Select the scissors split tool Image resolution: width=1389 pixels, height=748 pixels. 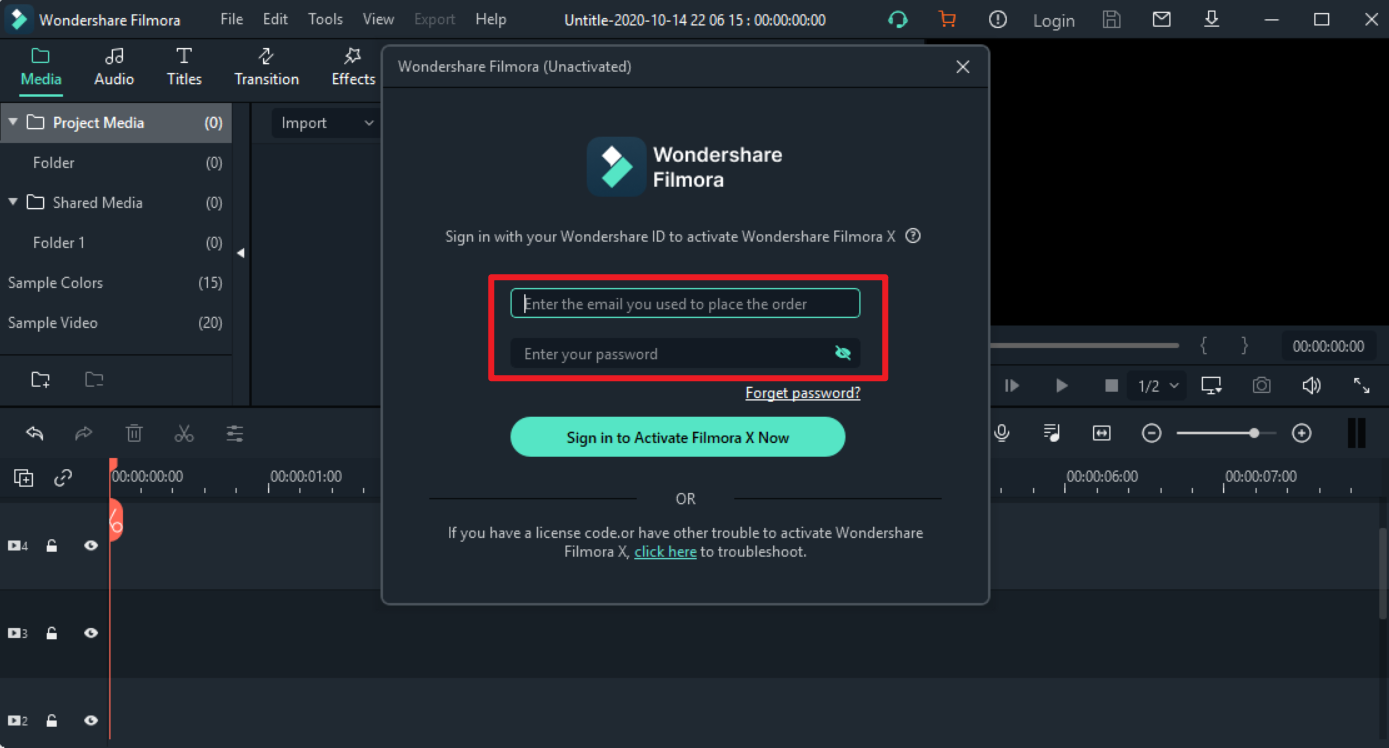pos(184,433)
